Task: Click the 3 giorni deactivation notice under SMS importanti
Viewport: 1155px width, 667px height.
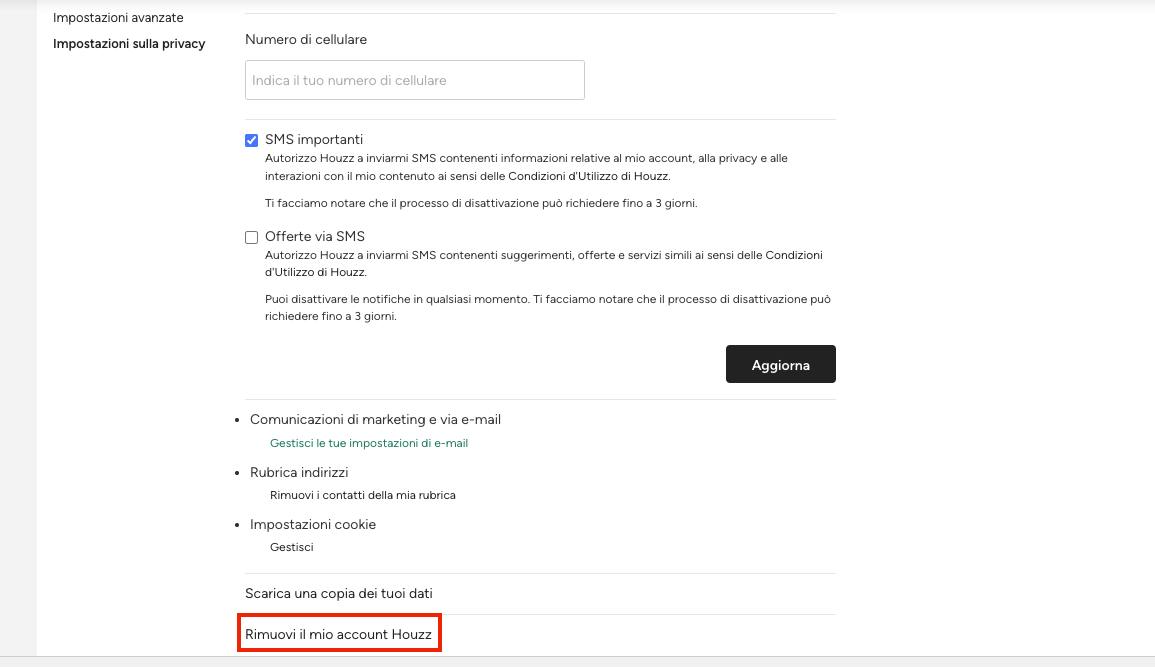Action: coord(481,203)
